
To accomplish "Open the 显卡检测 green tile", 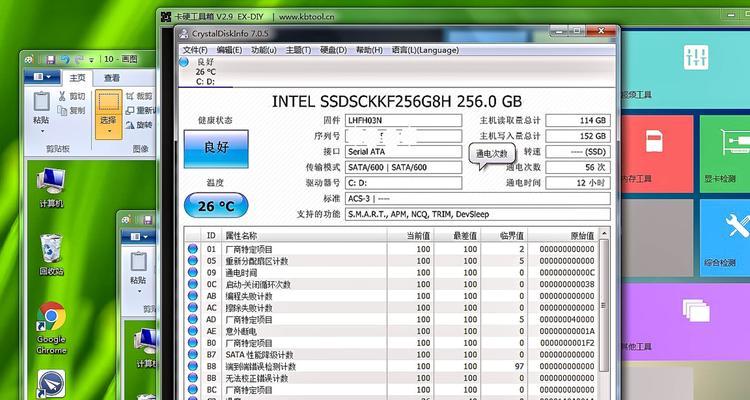I will (x=725, y=154).
